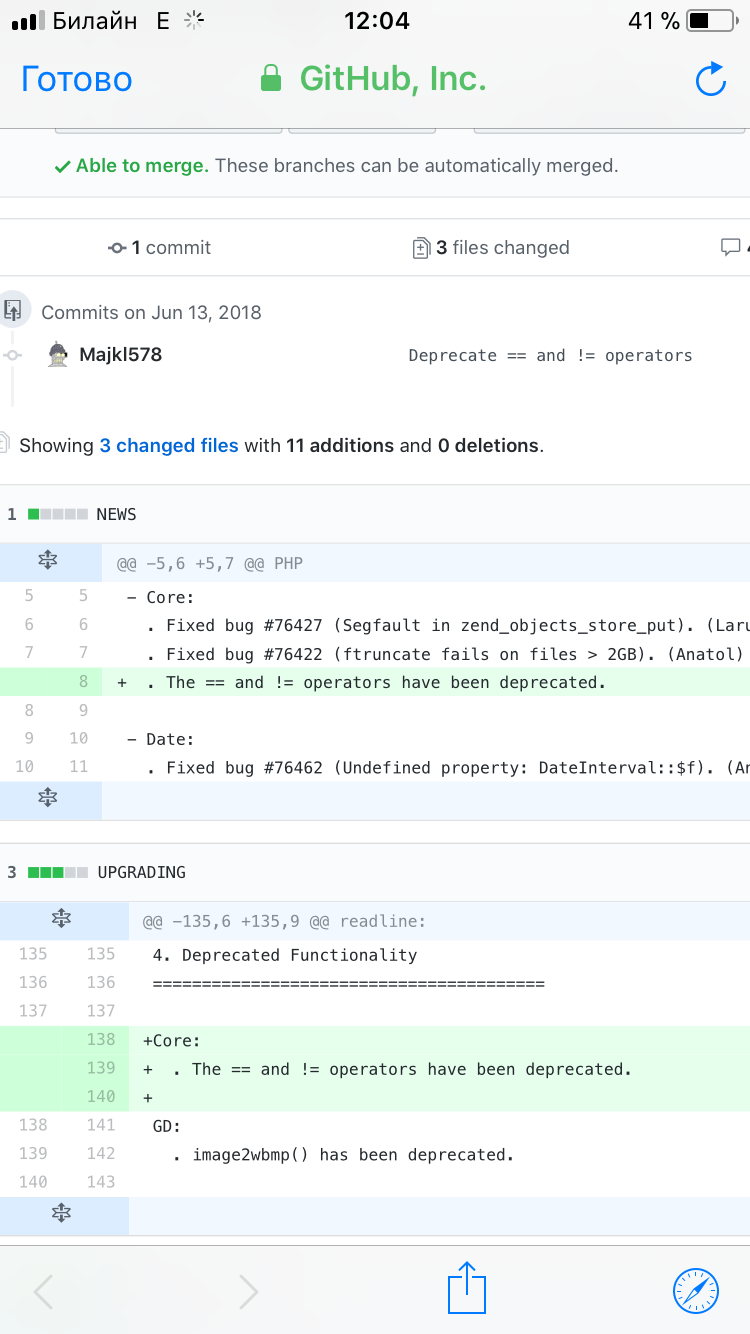Viewport: 750px width, 1334px height.
Task: Tap the back arrow in bottom toolbar
Action: point(43,1291)
